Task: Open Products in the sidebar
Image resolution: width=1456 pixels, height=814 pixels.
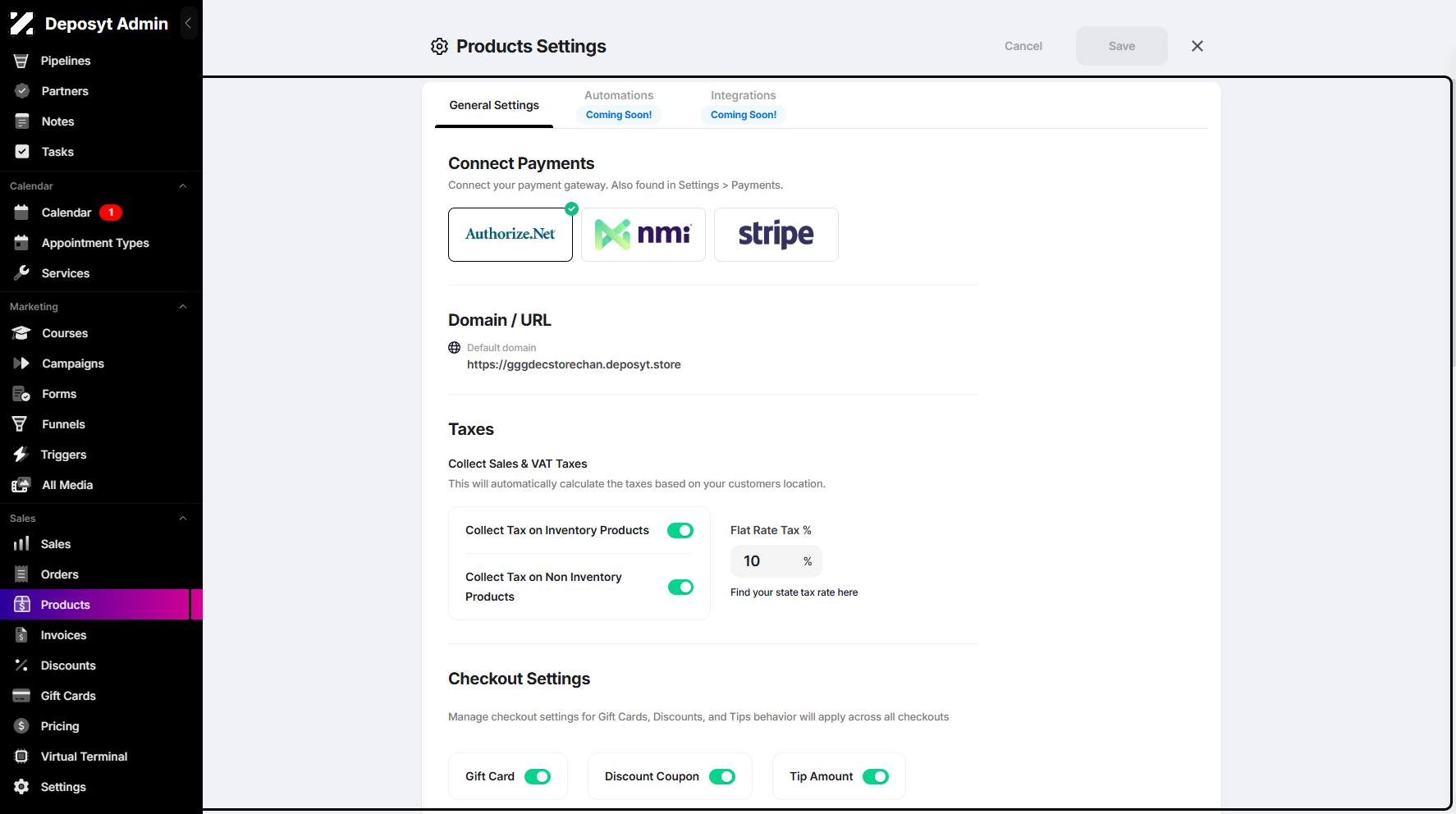Action: tap(95, 605)
